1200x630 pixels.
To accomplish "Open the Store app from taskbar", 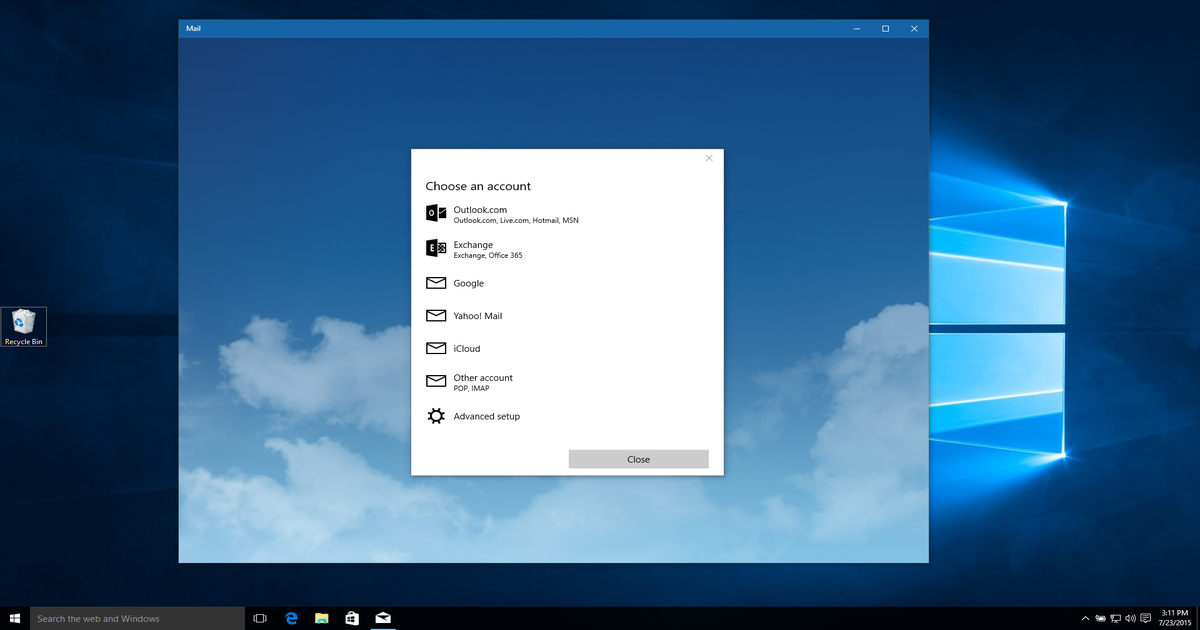I will click(352, 618).
